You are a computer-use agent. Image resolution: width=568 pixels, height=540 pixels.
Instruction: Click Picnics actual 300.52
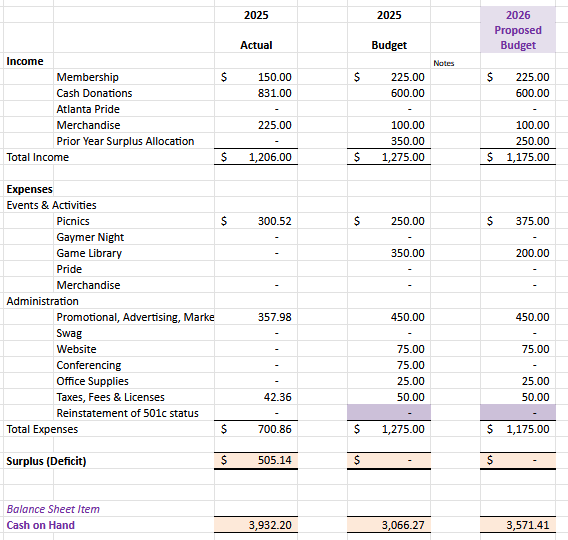pyautogui.click(x=274, y=221)
